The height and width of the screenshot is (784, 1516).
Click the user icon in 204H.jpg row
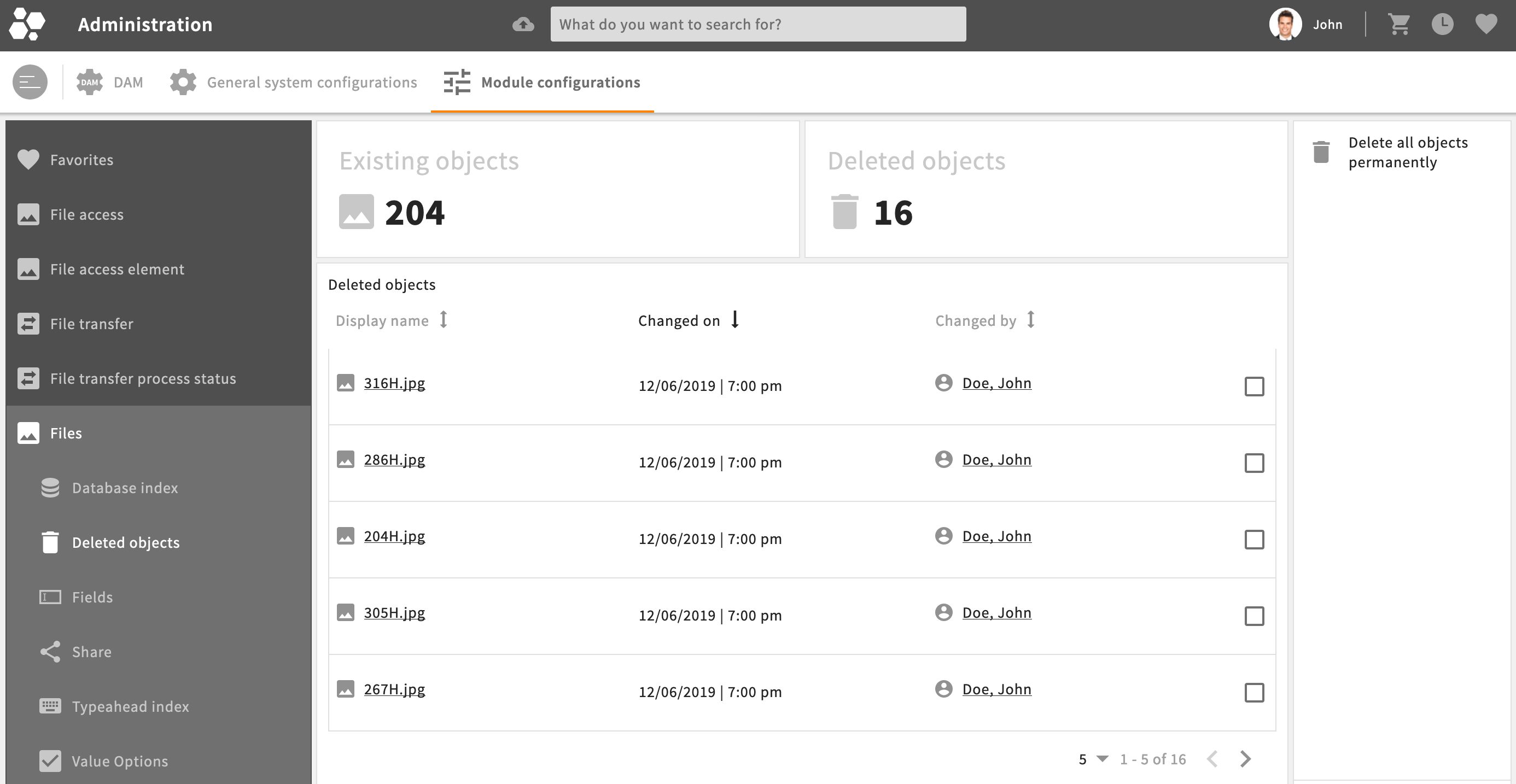pos(943,536)
